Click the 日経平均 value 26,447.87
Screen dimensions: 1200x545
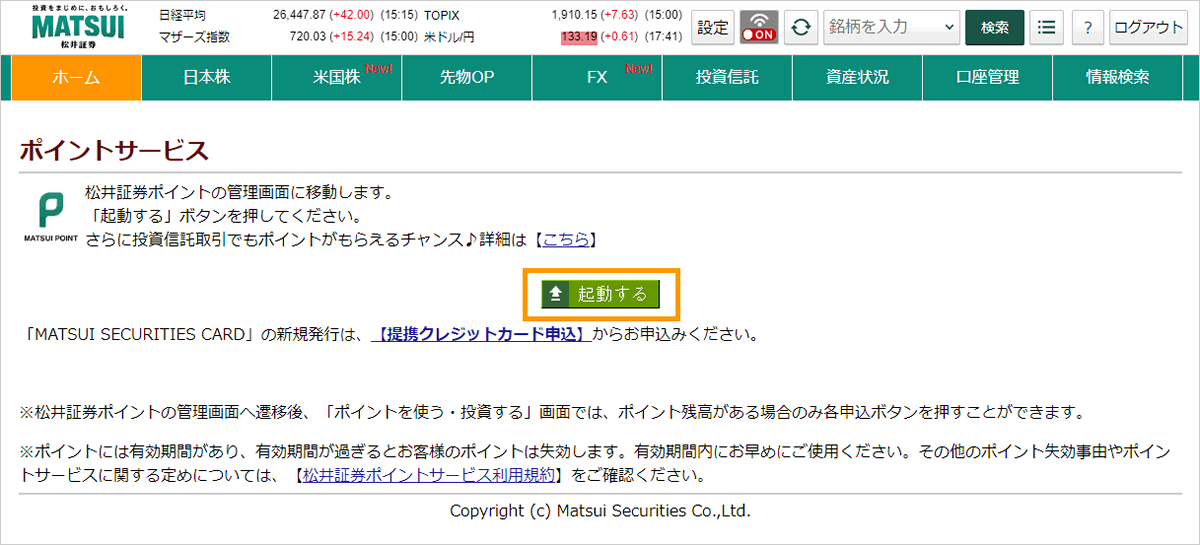tap(299, 15)
